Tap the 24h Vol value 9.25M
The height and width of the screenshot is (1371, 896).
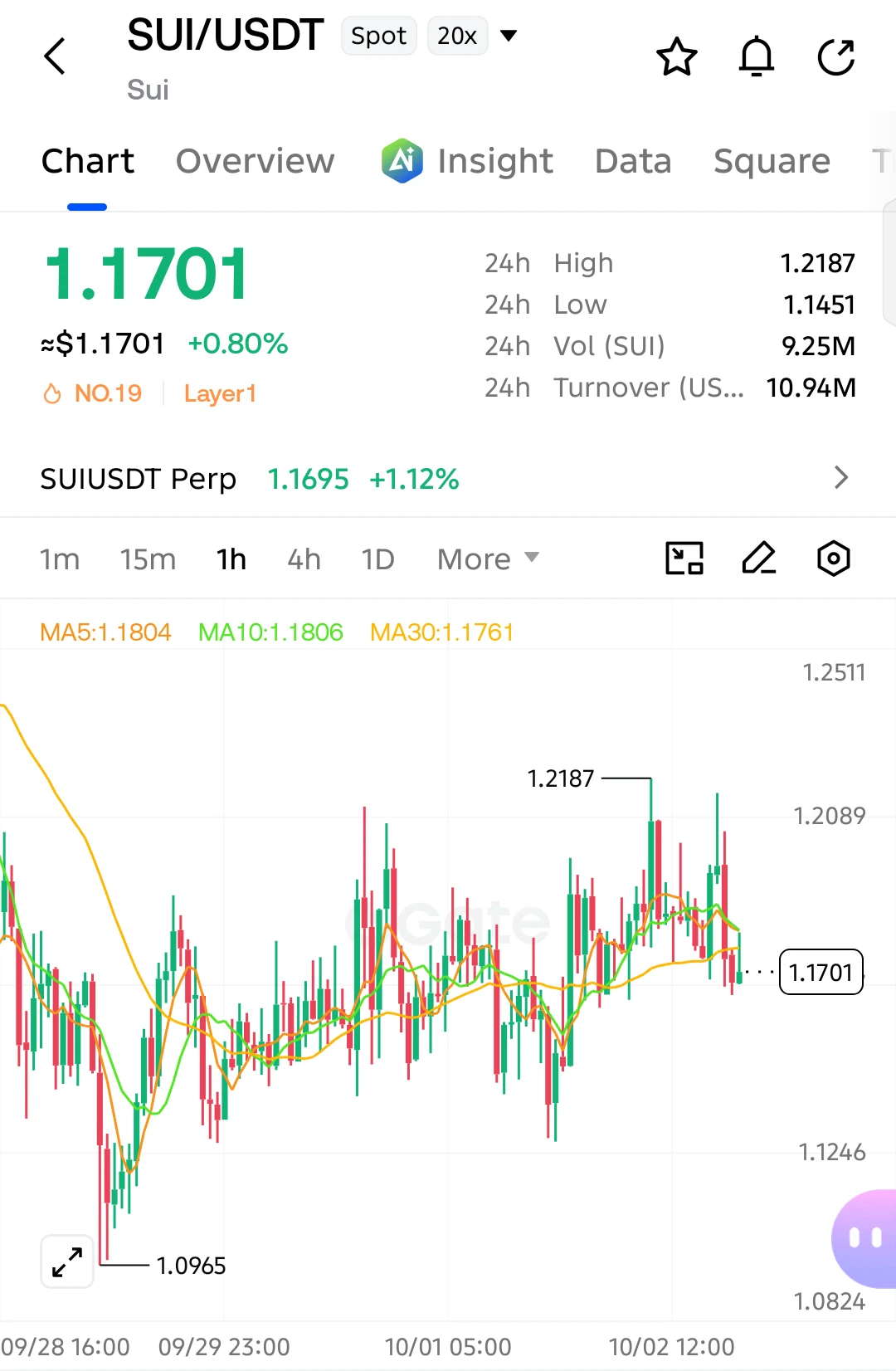tap(819, 346)
